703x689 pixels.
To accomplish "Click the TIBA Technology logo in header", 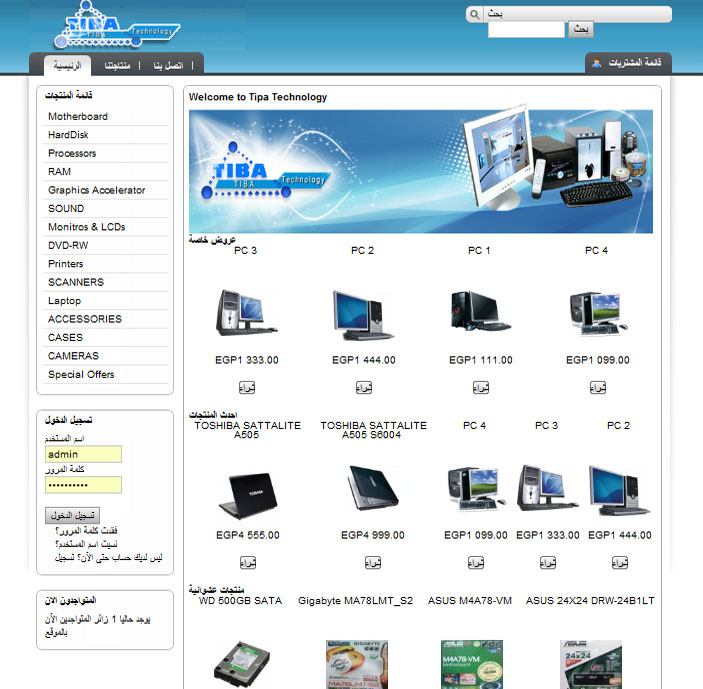I will pyautogui.click(x=117, y=26).
